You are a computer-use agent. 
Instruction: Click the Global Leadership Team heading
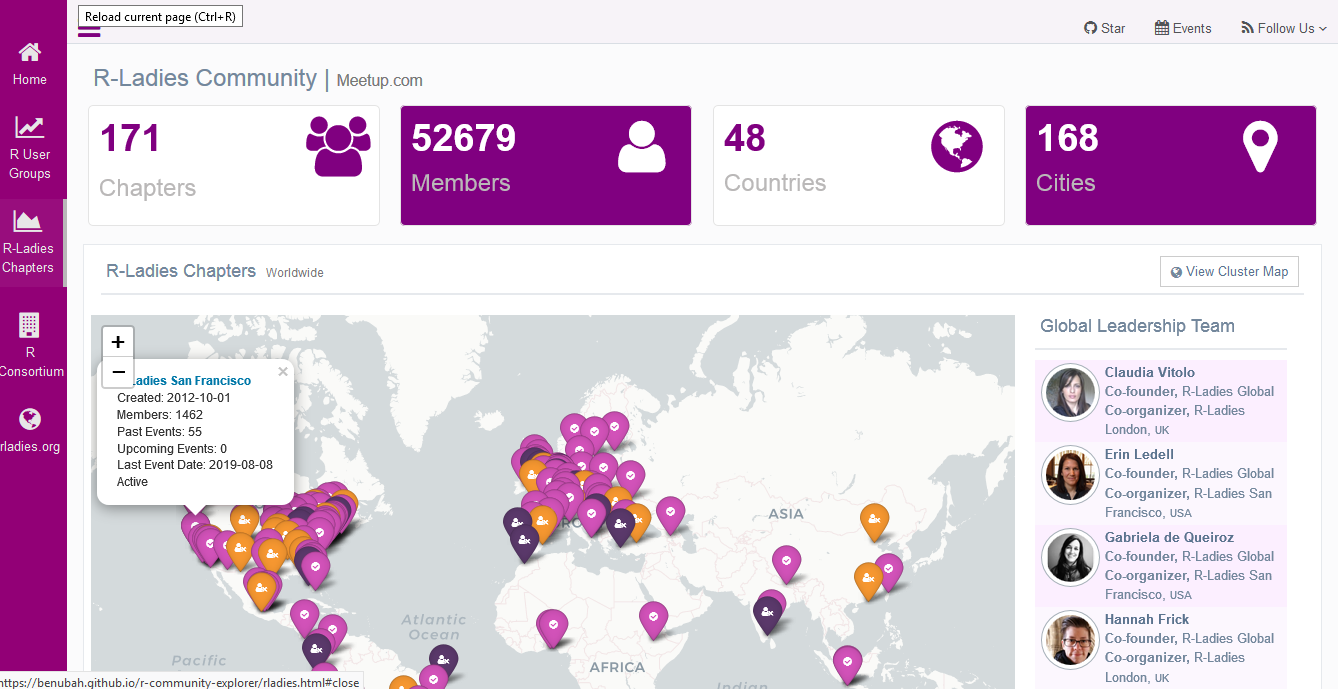(1137, 326)
